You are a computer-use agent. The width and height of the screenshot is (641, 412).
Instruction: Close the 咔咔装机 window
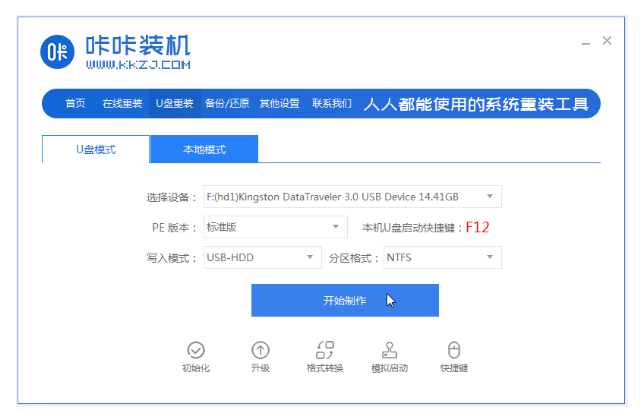[x=607, y=40]
